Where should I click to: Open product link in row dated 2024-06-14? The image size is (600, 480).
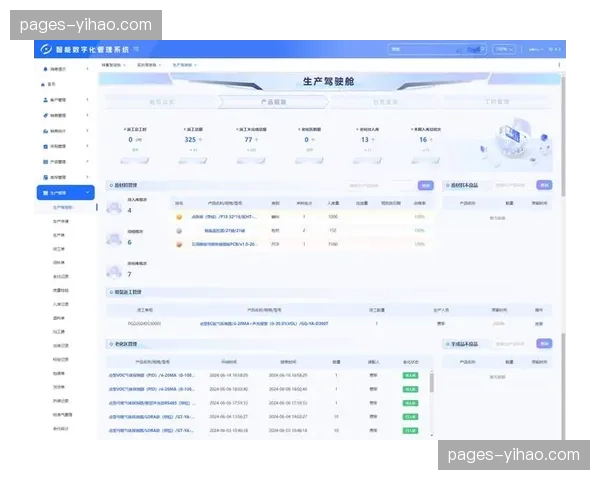(x=152, y=376)
